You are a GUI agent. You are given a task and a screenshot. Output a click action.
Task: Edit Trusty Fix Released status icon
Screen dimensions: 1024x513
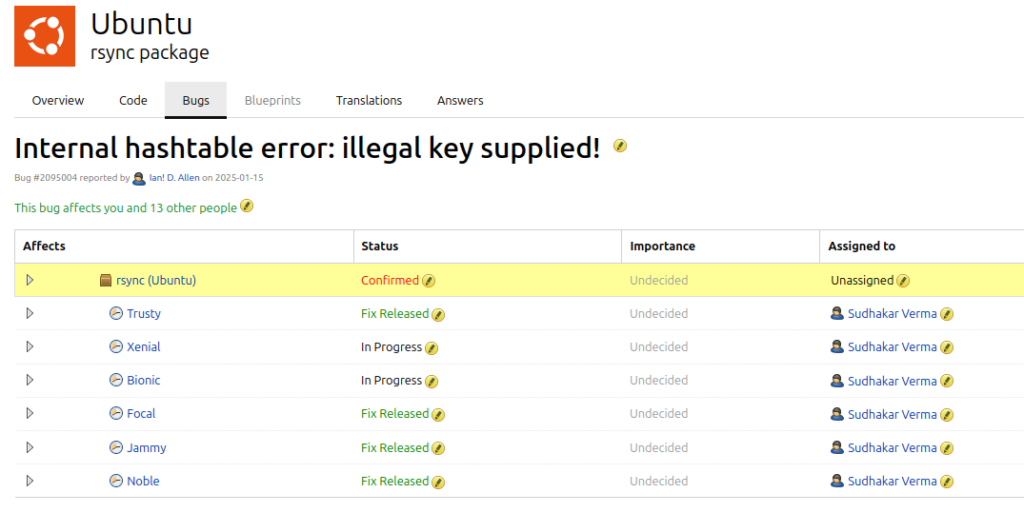click(x=438, y=314)
